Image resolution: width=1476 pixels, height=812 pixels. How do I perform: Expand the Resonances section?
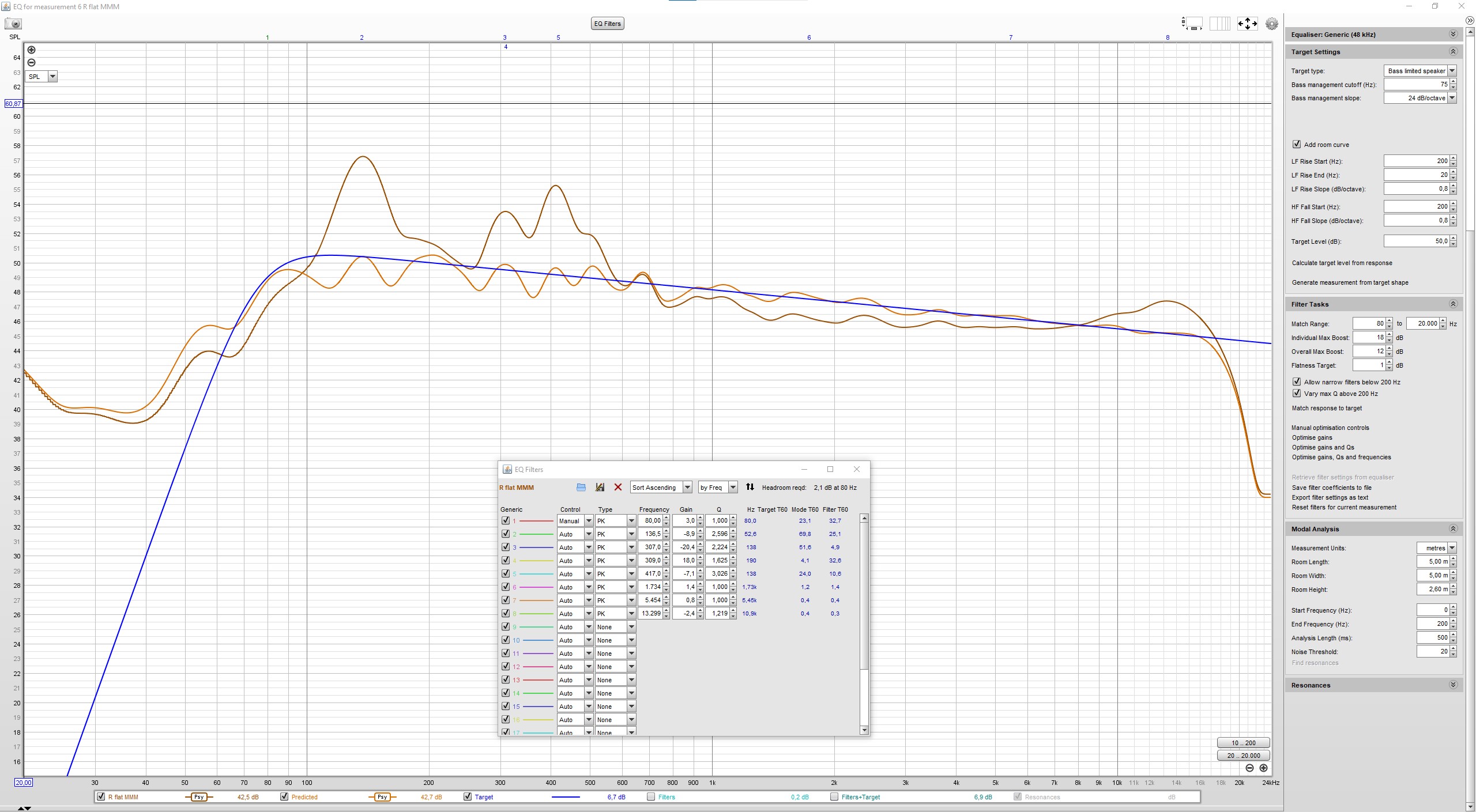(x=1453, y=685)
